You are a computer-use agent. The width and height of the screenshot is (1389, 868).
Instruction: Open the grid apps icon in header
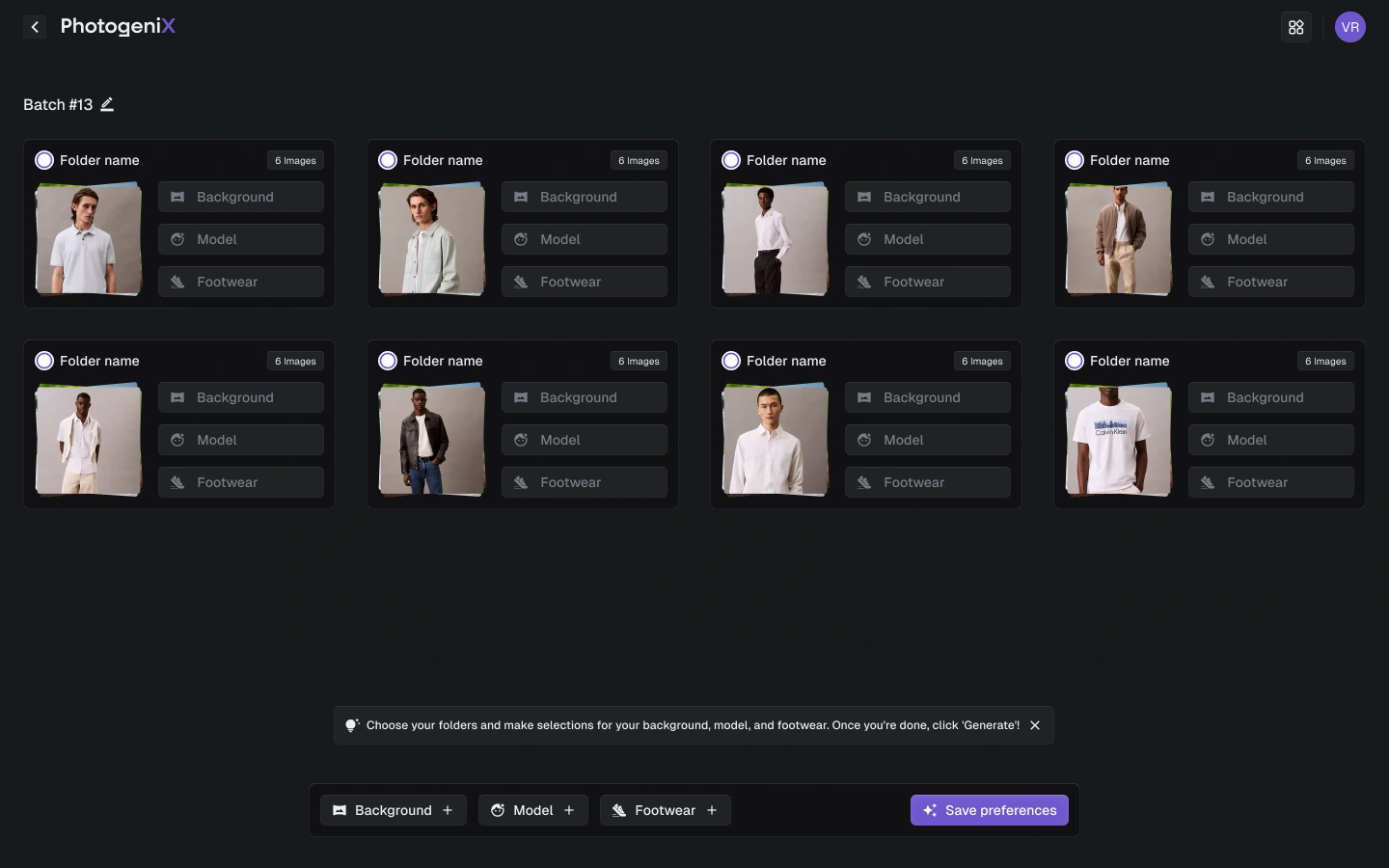tap(1295, 27)
